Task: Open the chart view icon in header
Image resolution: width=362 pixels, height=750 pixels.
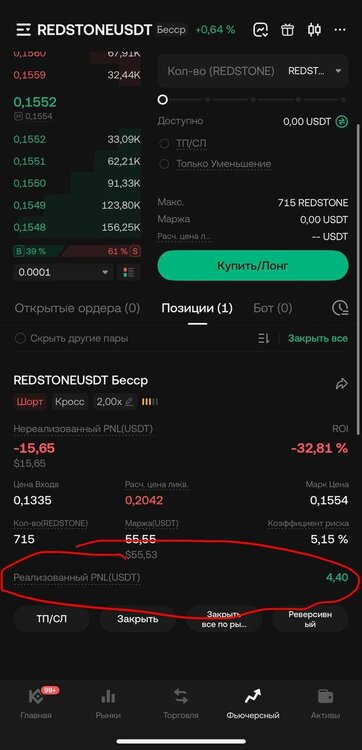Action: (x=260, y=30)
